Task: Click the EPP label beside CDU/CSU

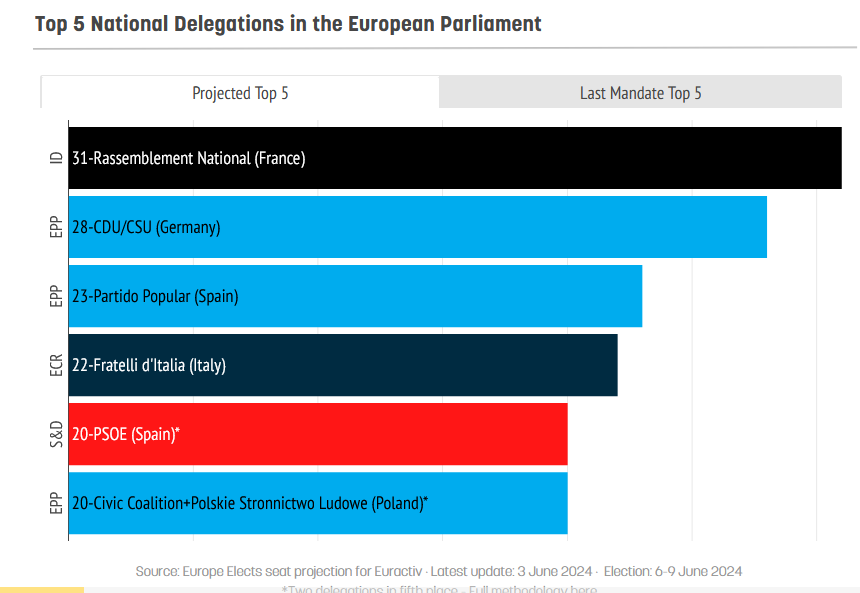Action: 56,227
